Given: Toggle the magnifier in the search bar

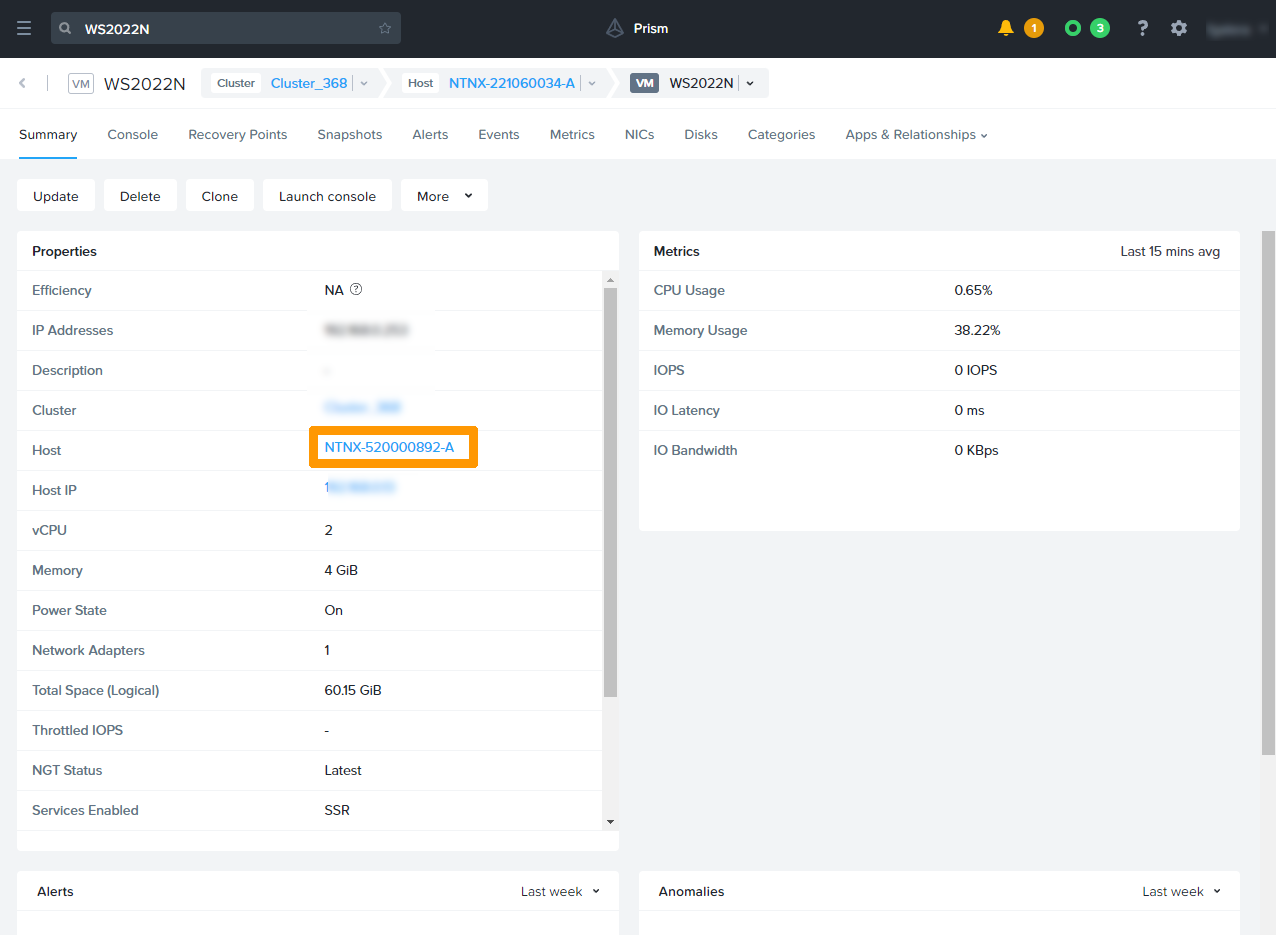Looking at the screenshot, I should pos(65,28).
